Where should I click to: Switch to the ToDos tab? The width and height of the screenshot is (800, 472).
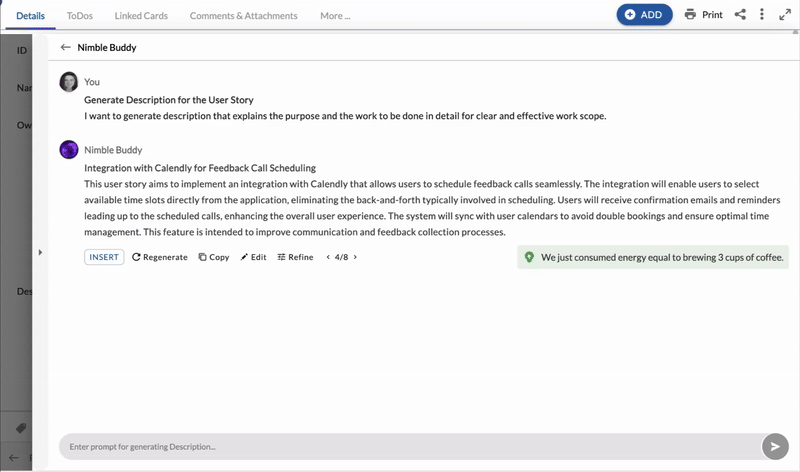click(x=79, y=16)
